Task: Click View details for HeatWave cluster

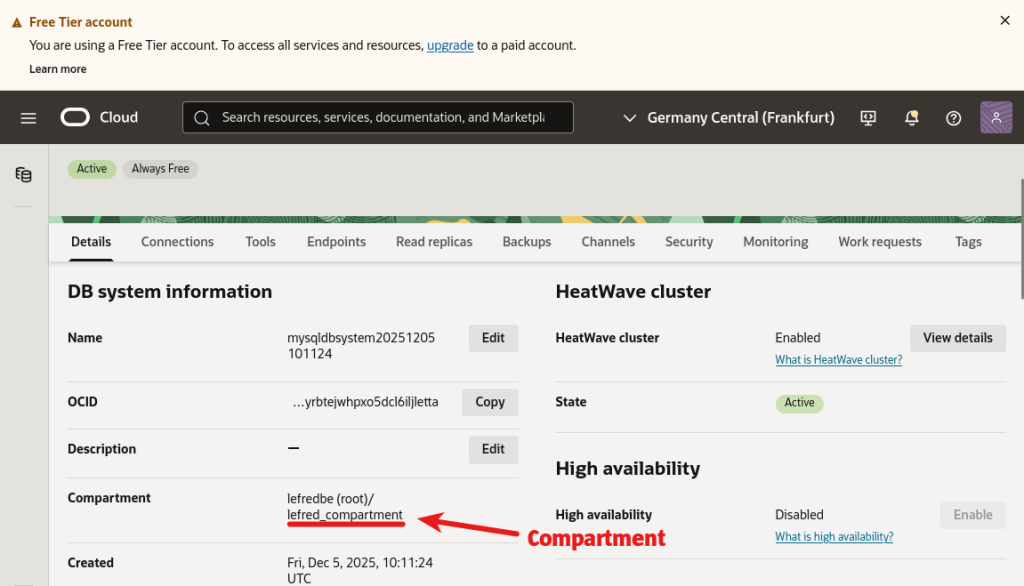Action: pyautogui.click(x=957, y=338)
